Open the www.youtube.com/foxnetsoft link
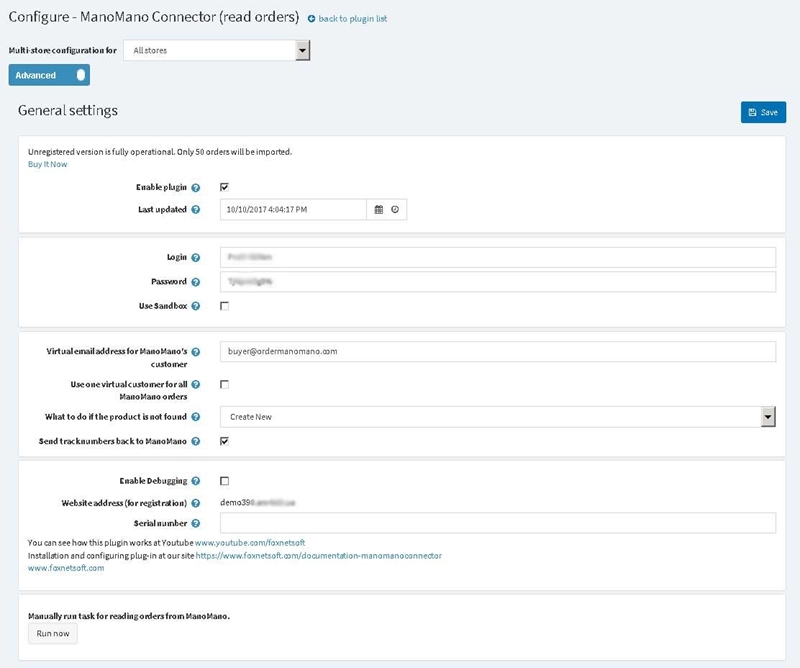800x668 pixels. pyautogui.click(x=250, y=543)
